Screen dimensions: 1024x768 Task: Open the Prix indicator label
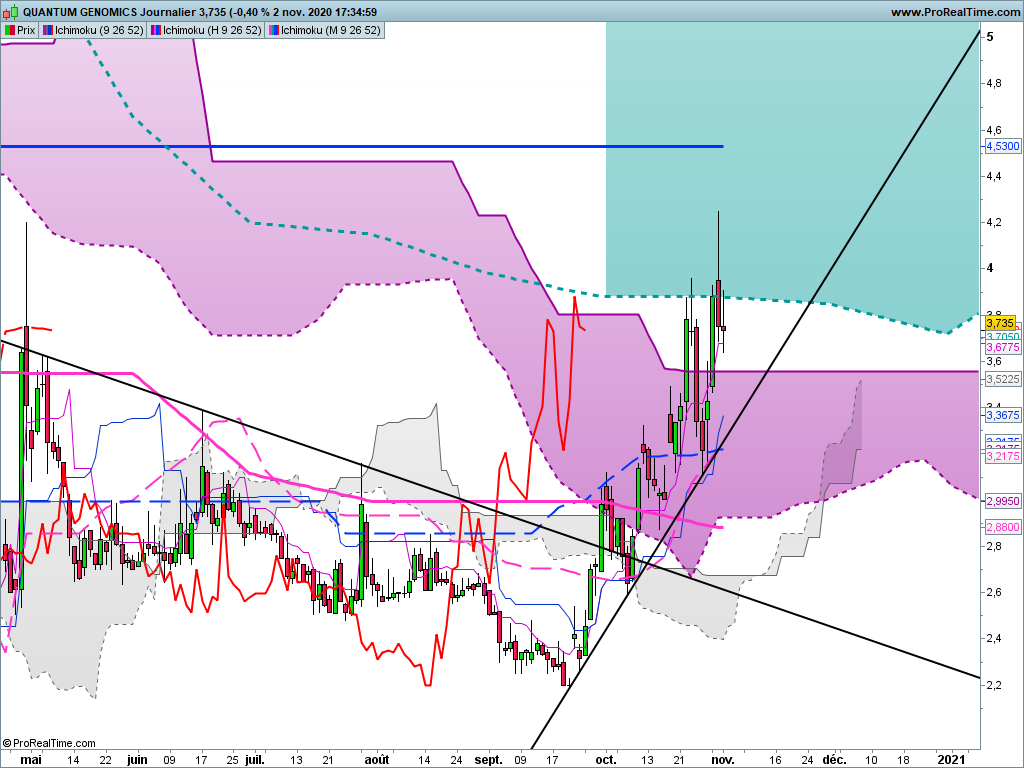click(20, 30)
